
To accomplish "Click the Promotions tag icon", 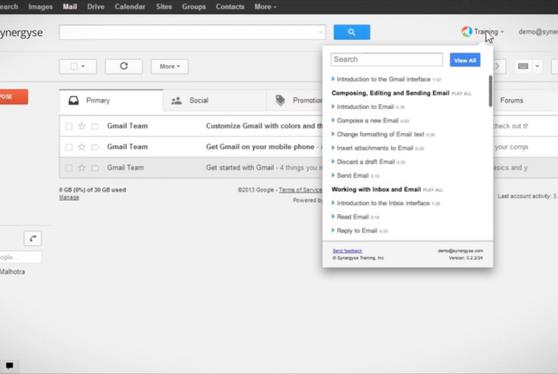I will tap(280, 100).
